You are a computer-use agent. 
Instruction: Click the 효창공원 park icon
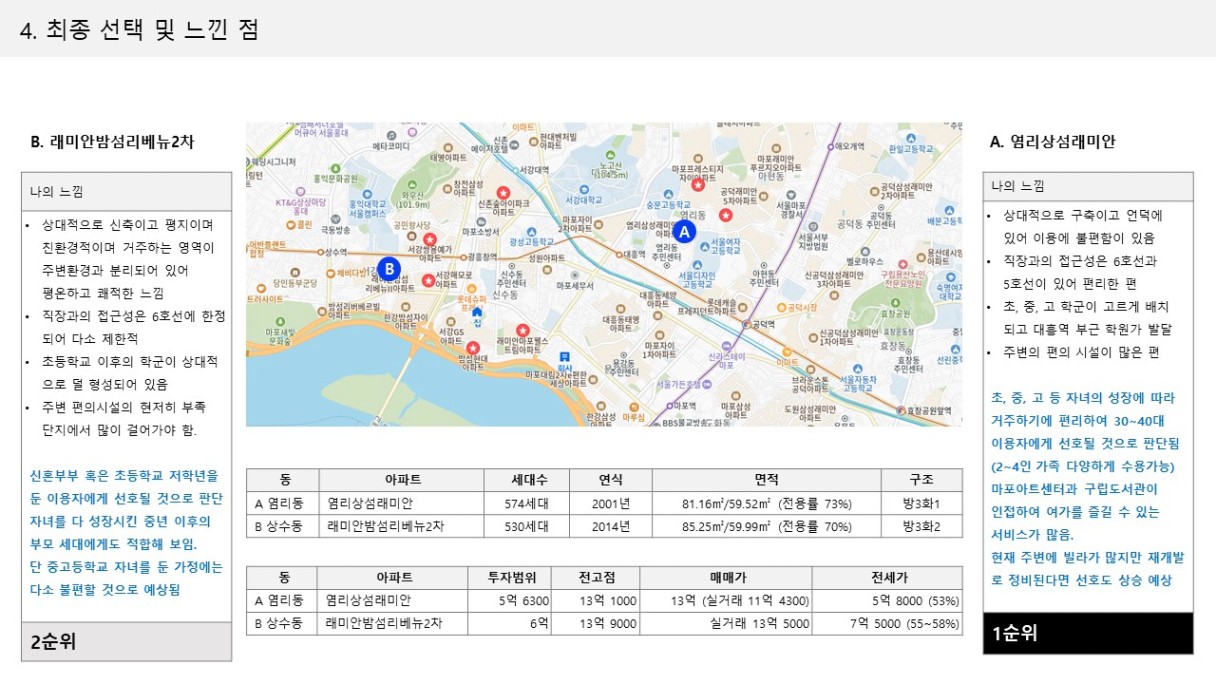[895, 302]
